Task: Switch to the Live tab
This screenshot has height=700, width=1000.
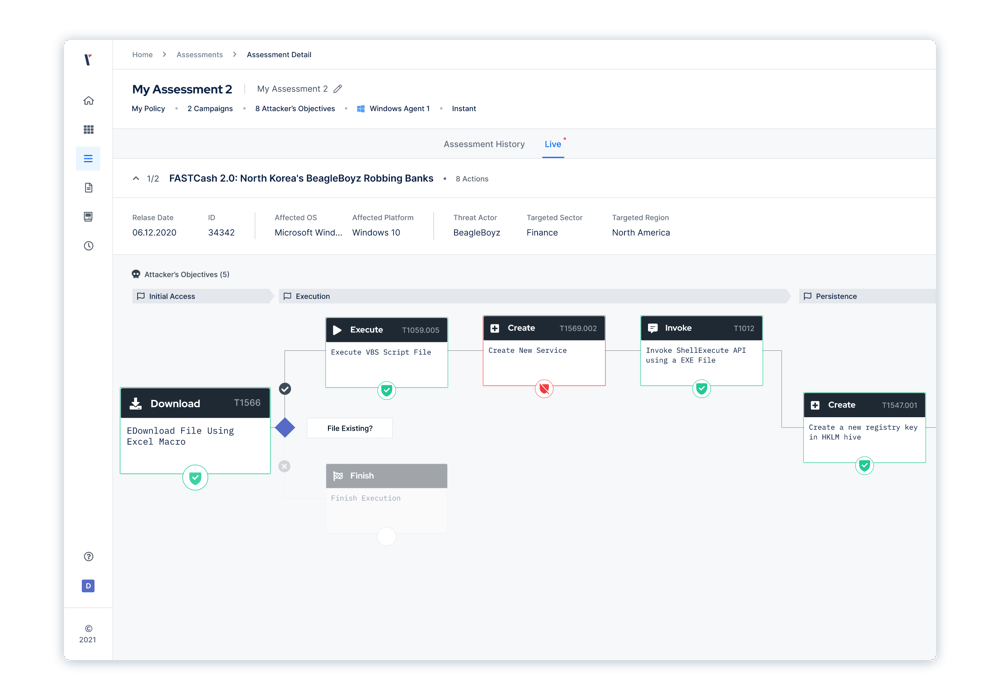Action: pos(553,144)
